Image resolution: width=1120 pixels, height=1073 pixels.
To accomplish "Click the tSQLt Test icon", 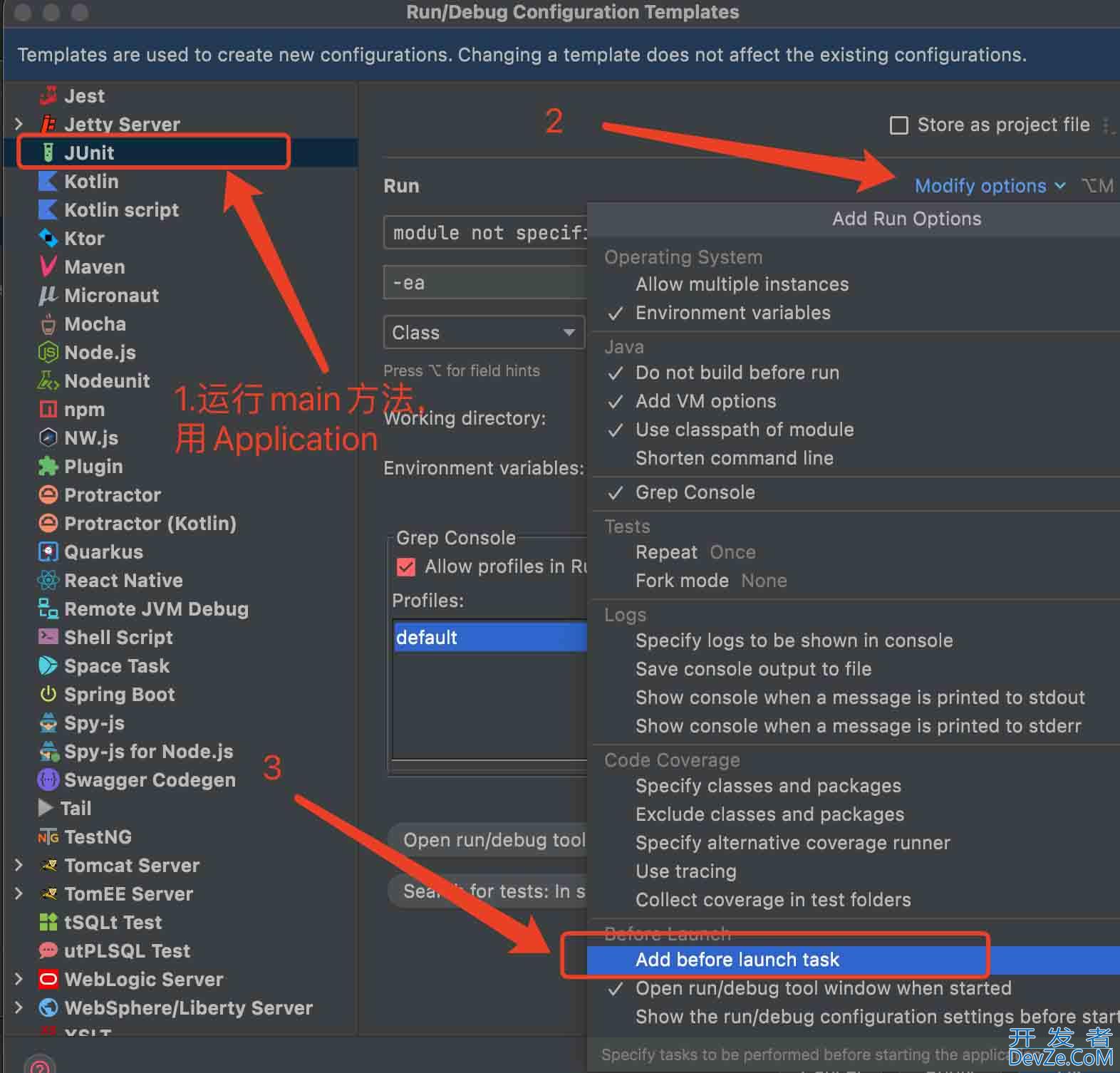I will pos(48,922).
